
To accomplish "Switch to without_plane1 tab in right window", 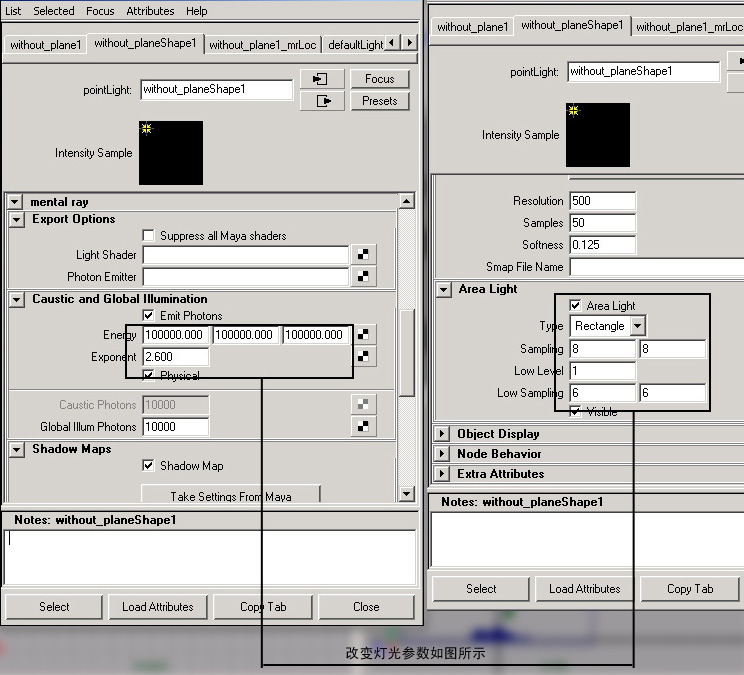I will (473, 27).
